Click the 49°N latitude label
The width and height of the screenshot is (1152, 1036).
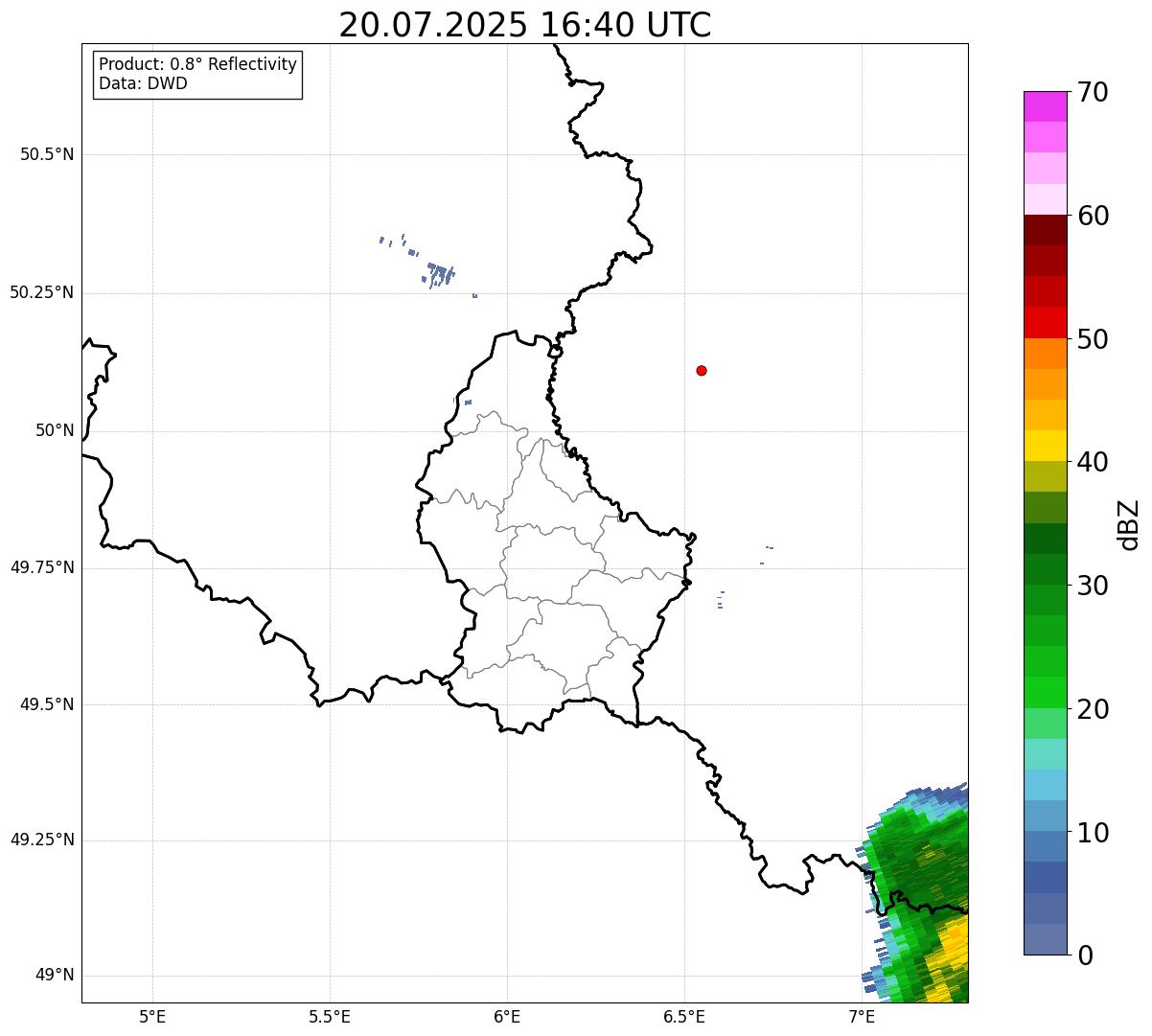tap(55, 976)
